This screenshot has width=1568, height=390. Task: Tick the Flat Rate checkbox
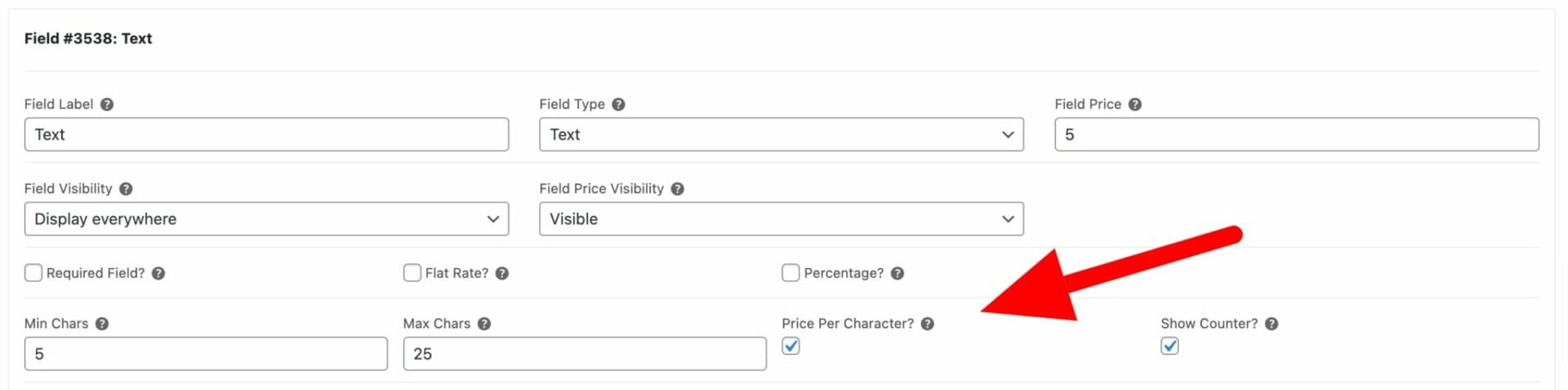pos(412,272)
